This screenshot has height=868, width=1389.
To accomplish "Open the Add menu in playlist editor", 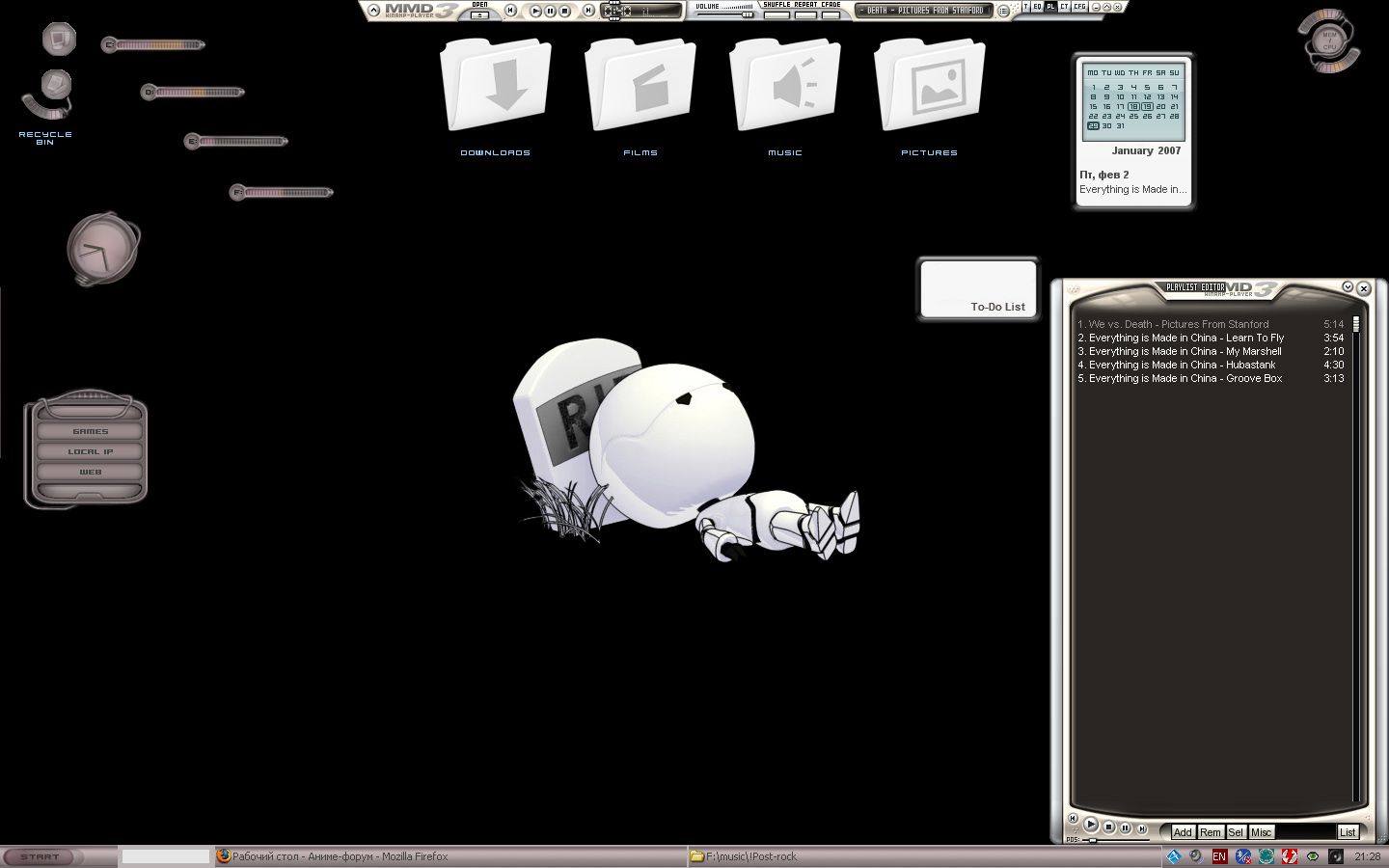I will (x=1183, y=832).
